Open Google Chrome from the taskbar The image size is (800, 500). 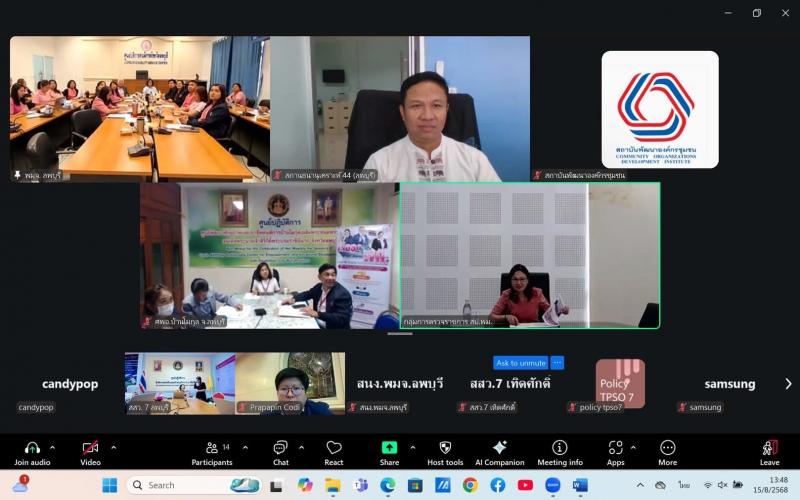pos(470,485)
